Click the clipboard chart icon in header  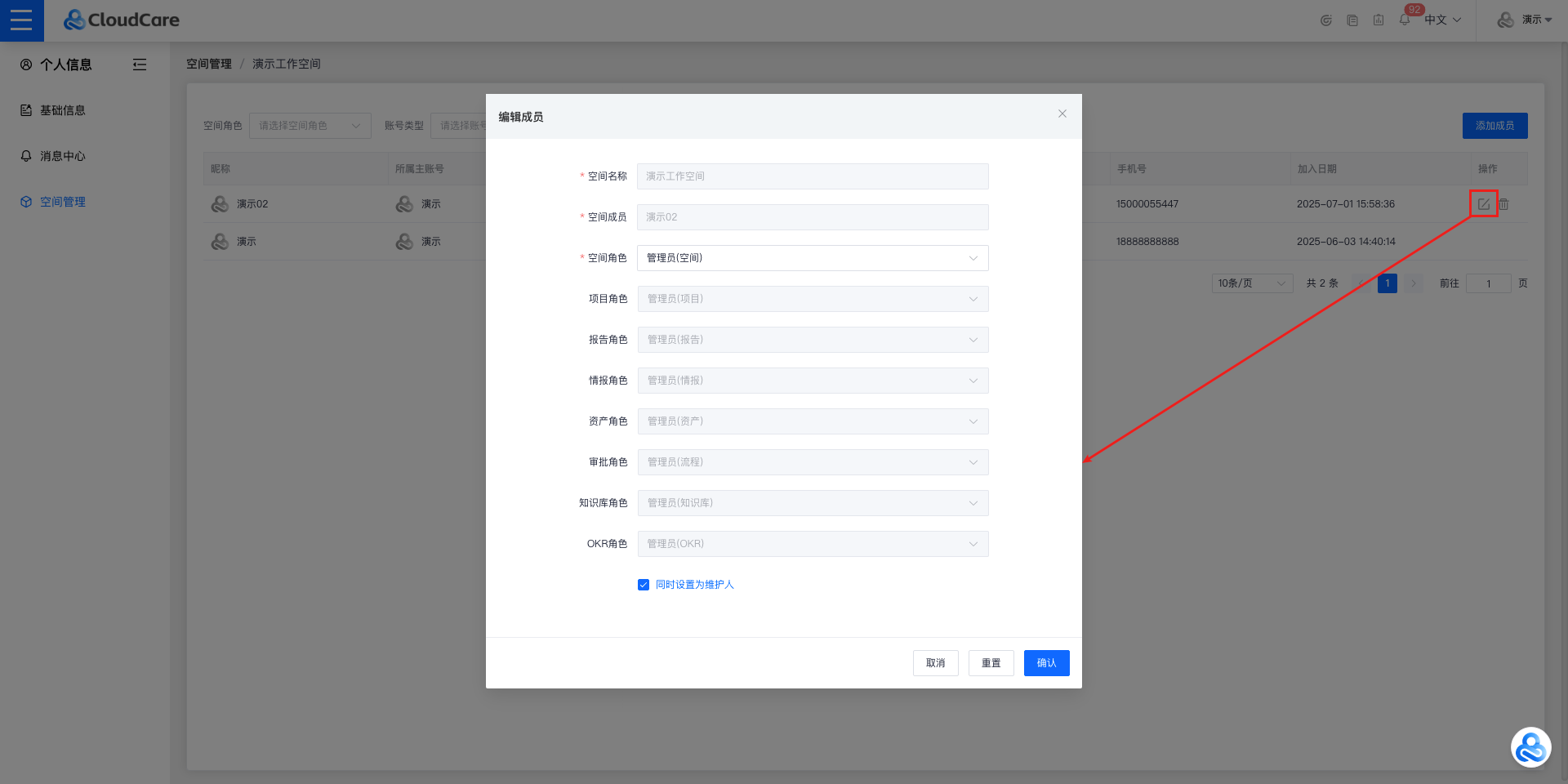click(1379, 20)
